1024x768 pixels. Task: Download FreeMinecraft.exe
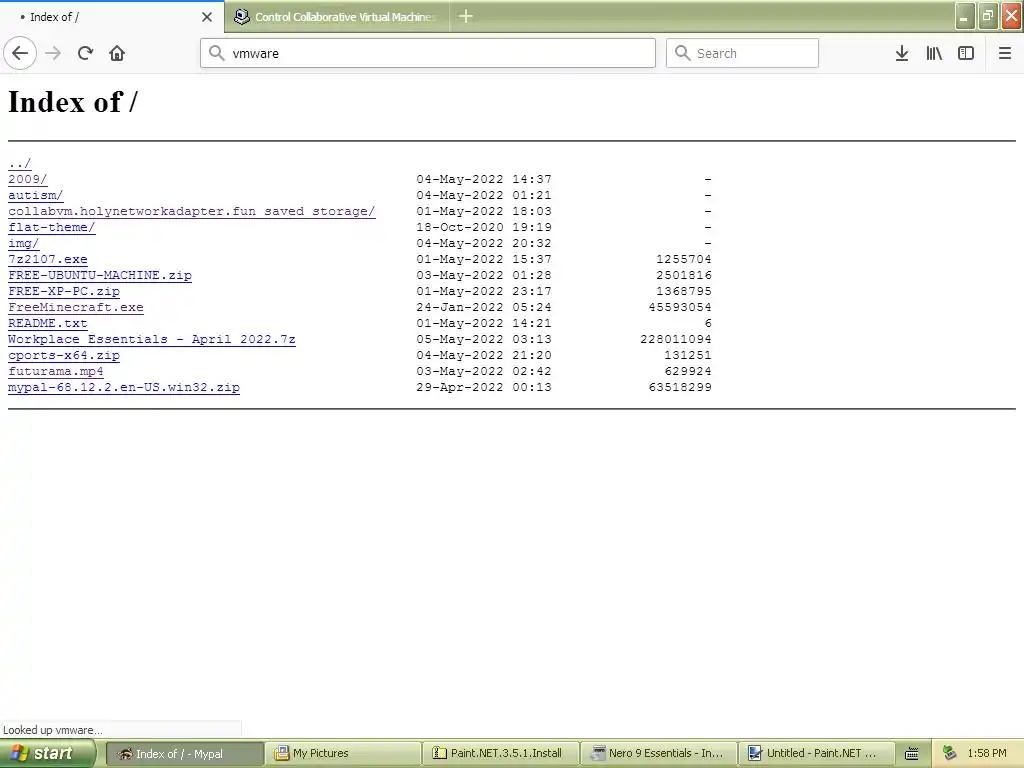pyautogui.click(x=76, y=307)
